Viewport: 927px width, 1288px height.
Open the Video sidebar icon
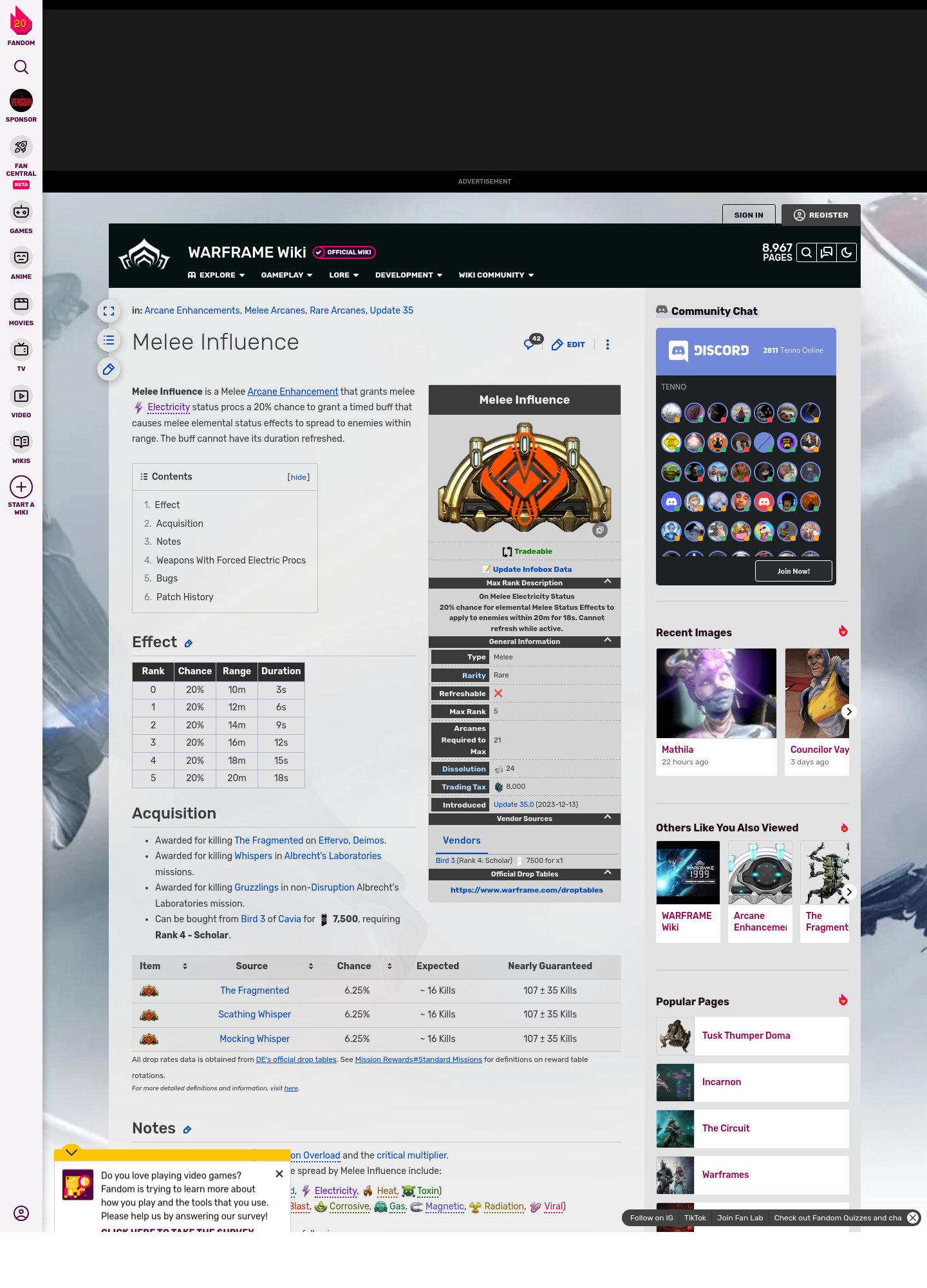click(x=21, y=396)
